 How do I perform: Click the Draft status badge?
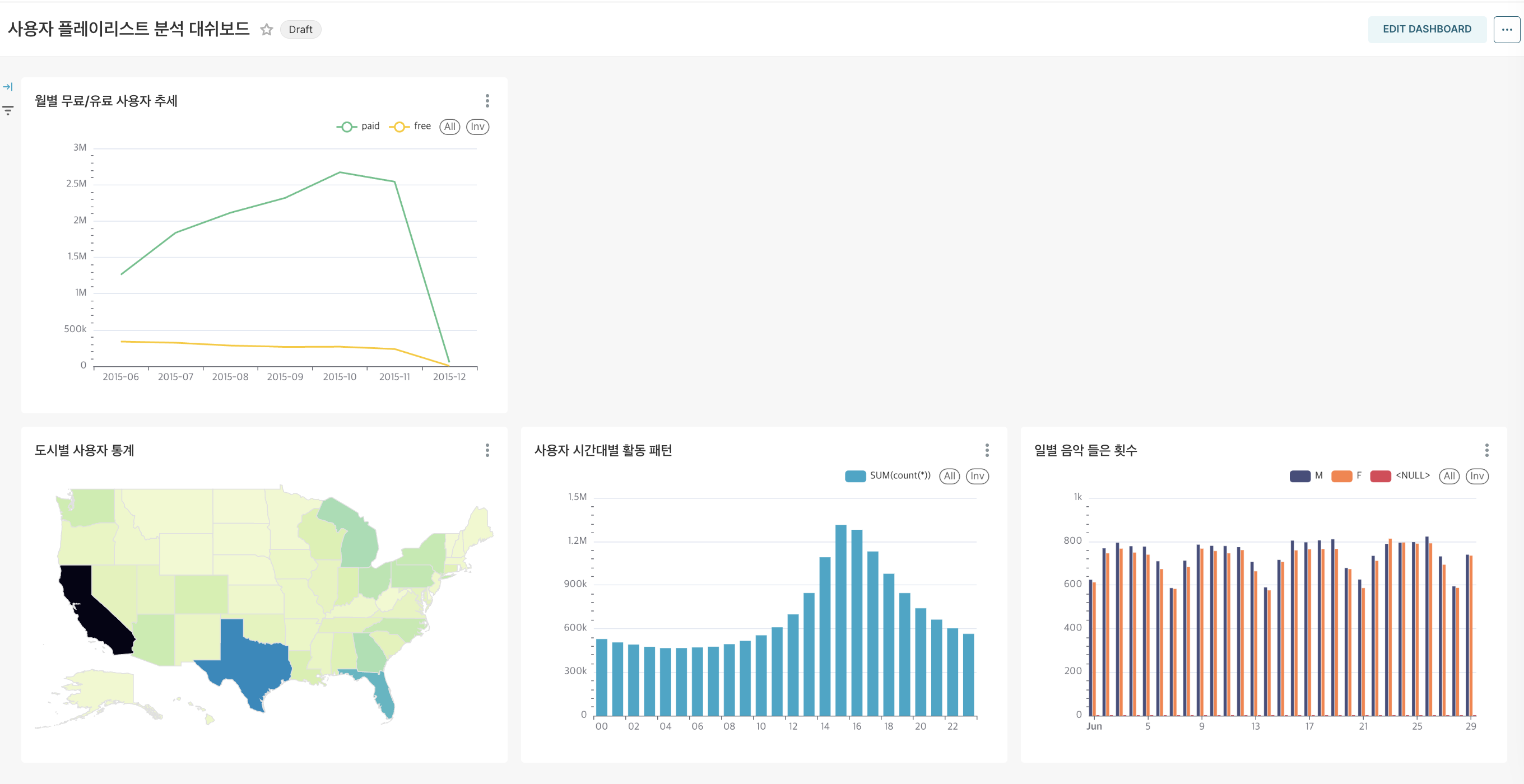click(x=300, y=30)
